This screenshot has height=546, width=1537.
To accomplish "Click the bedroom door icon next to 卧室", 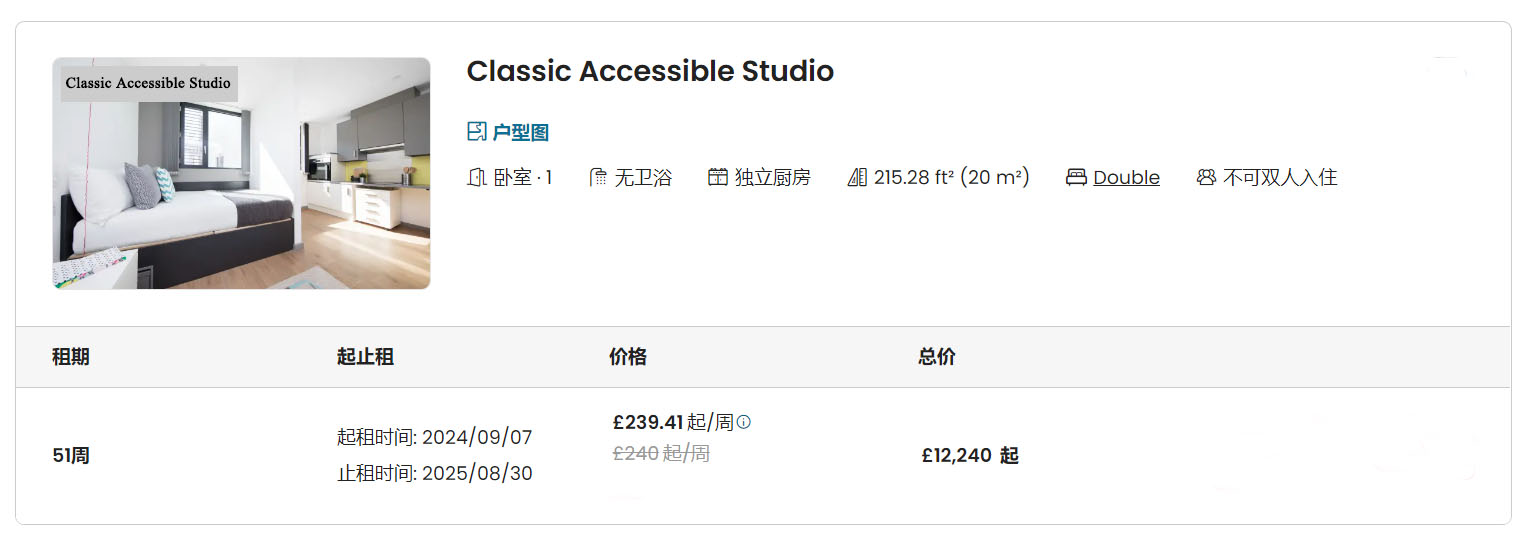I will tap(476, 178).
